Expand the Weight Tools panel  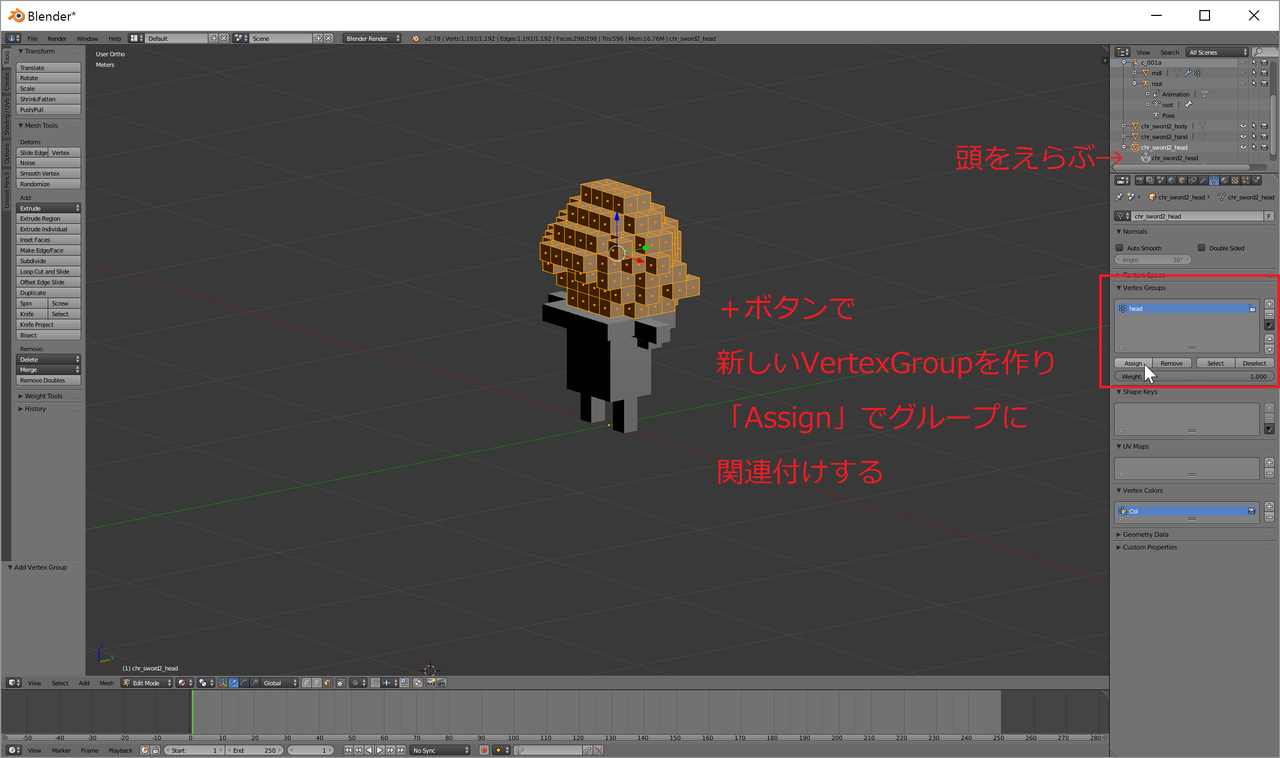coord(44,396)
